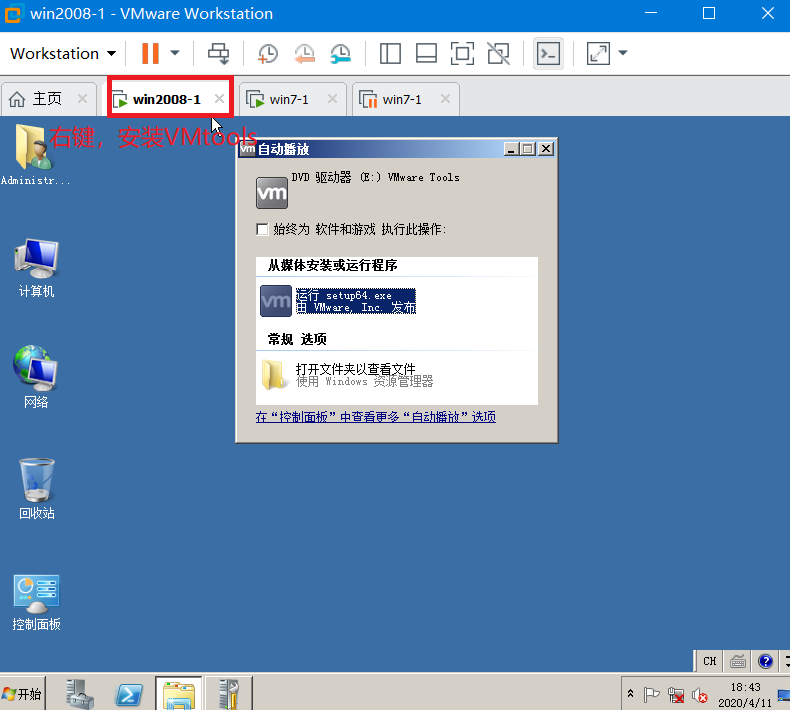Click the CH language bar indicator

click(x=709, y=661)
